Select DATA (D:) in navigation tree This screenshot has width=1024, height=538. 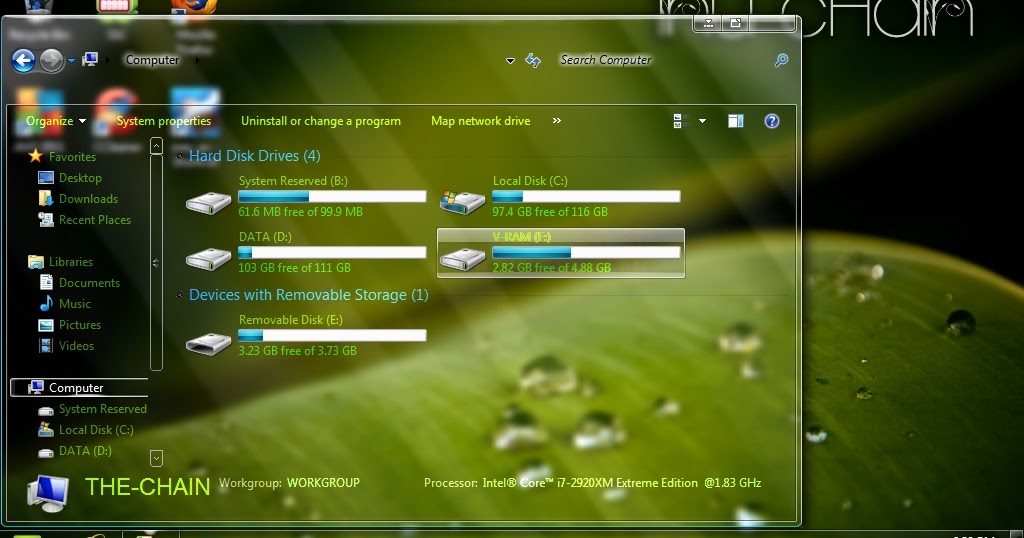point(85,451)
